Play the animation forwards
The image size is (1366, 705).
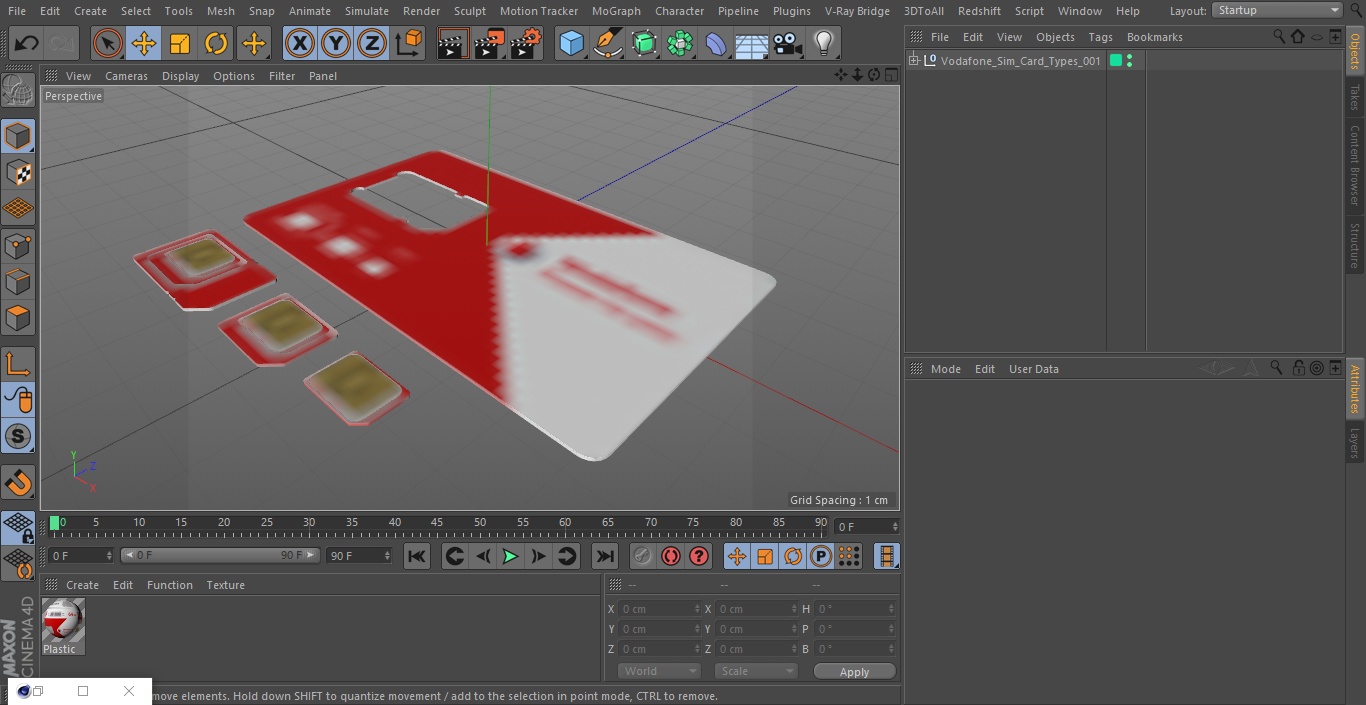click(x=510, y=556)
